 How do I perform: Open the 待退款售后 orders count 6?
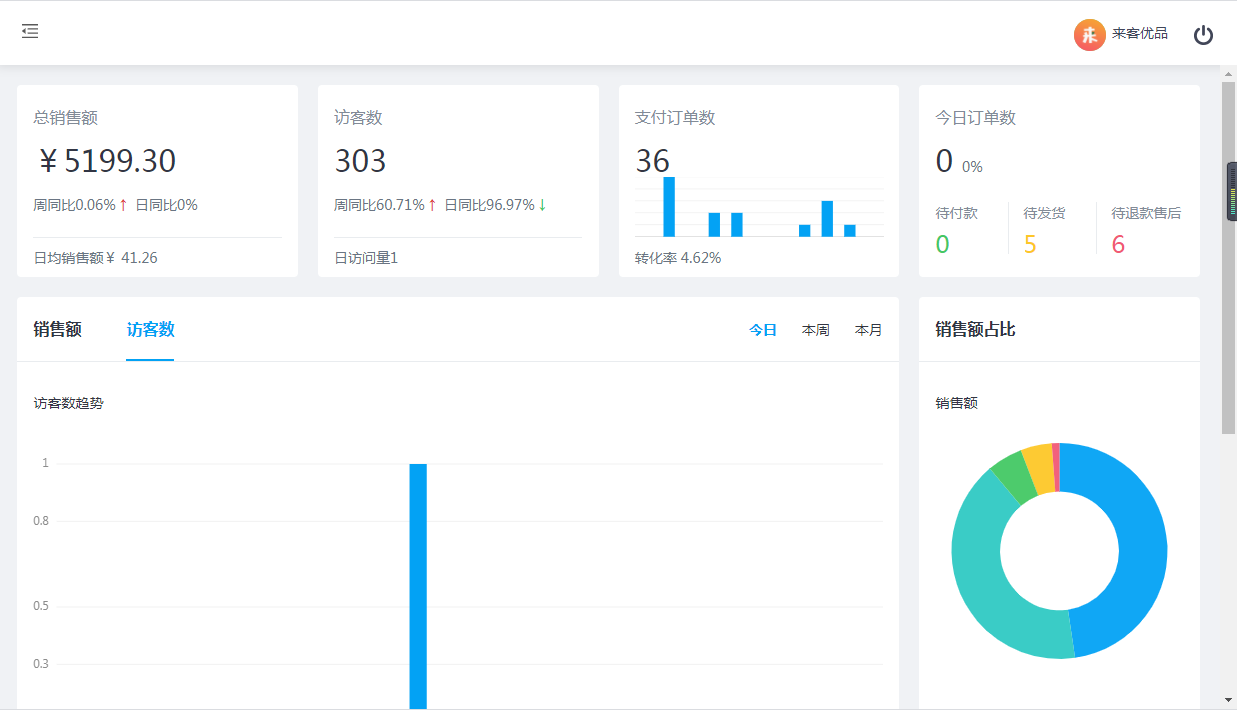pyautogui.click(x=1118, y=244)
